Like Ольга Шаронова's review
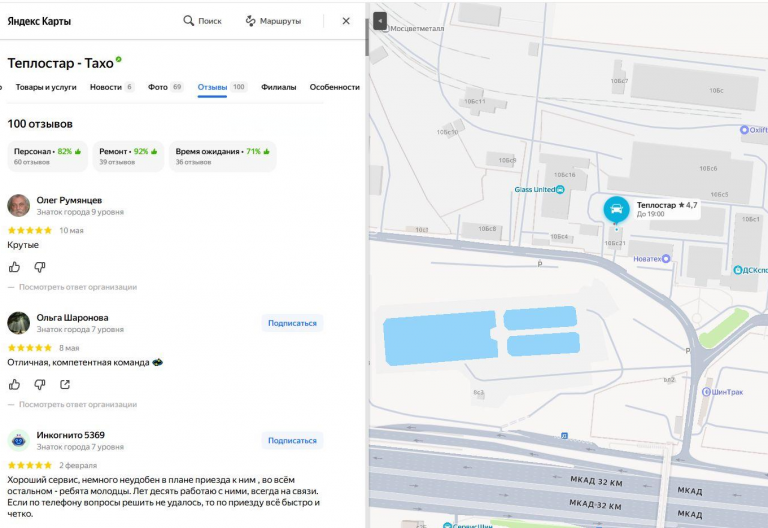This screenshot has width=768, height=528. tap(14, 384)
